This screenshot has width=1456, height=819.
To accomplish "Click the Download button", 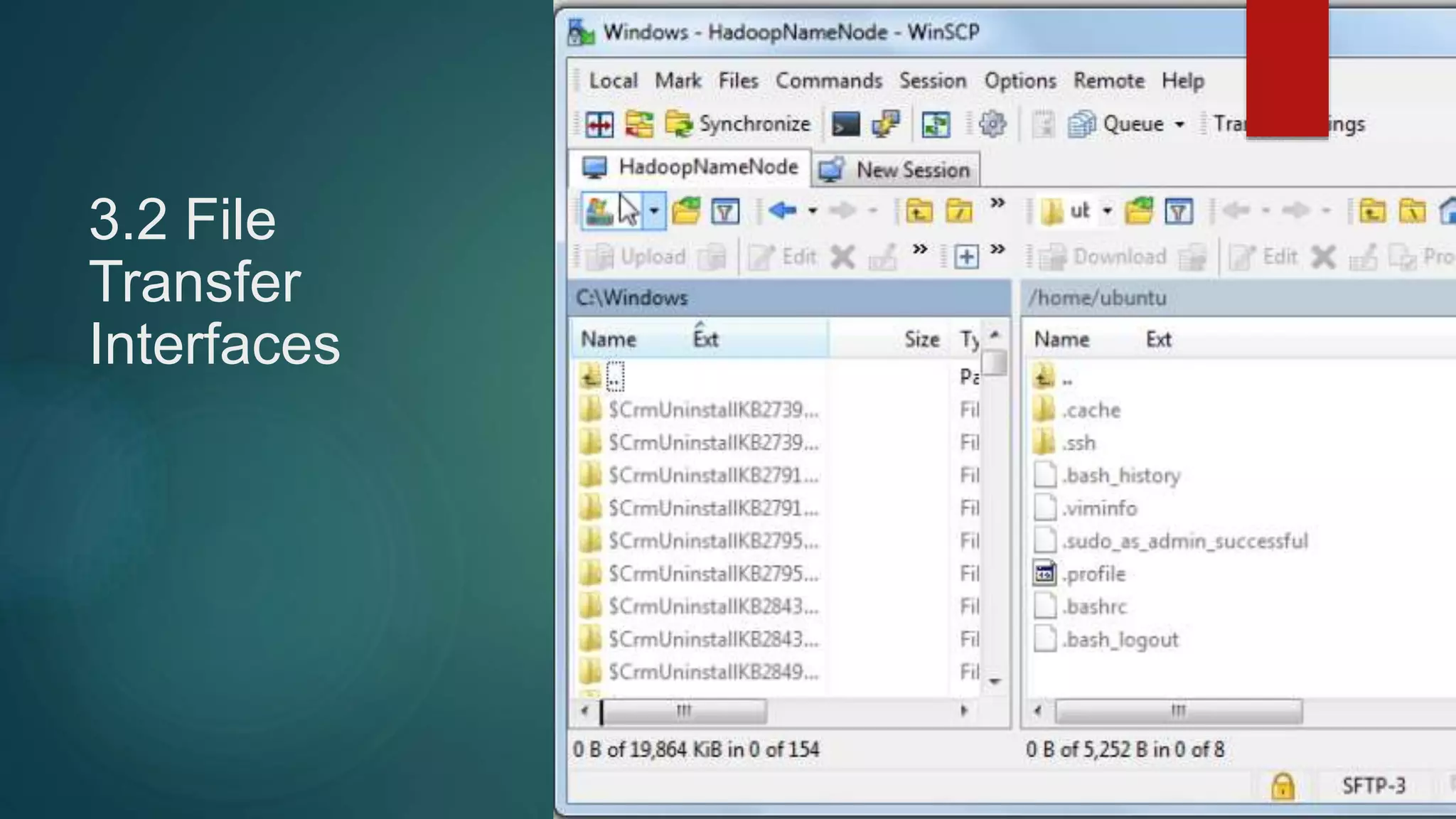I will [1103, 256].
